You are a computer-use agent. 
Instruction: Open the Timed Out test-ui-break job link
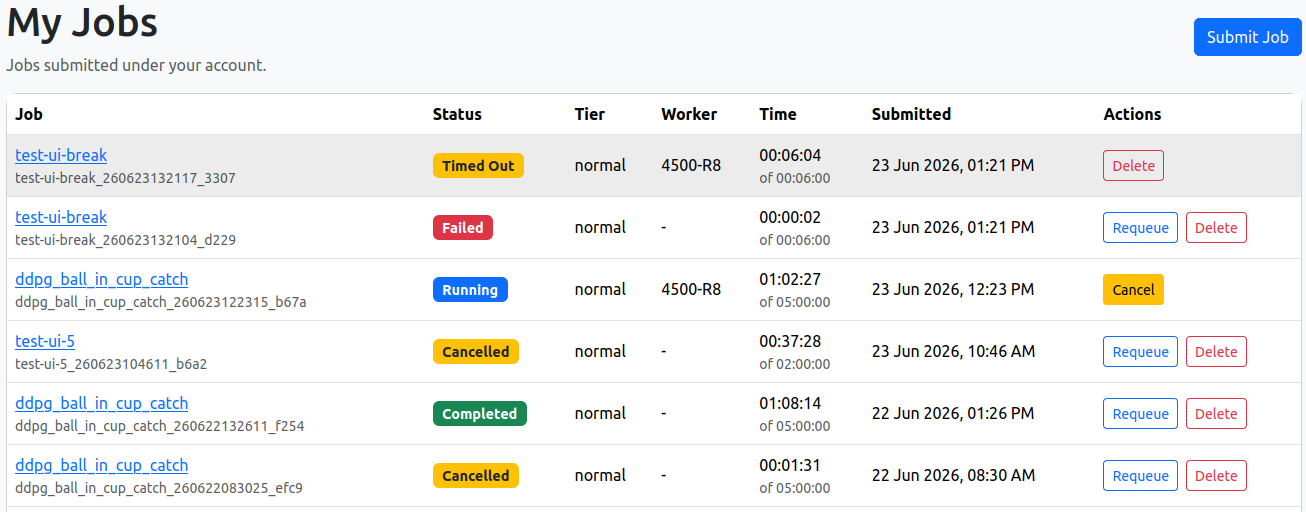coord(61,155)
